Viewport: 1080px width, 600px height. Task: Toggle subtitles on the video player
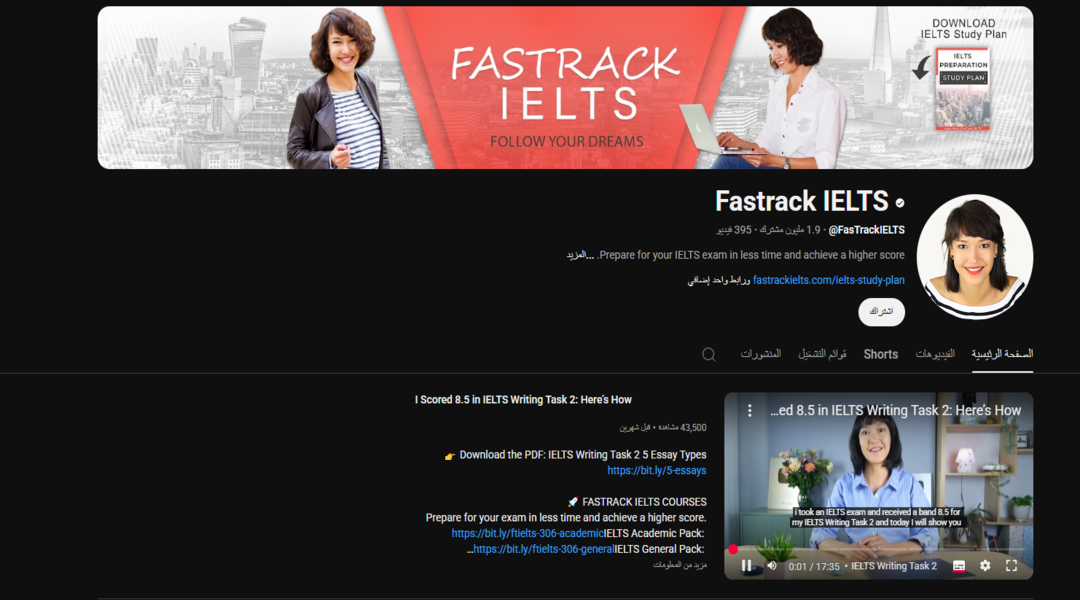959,566
